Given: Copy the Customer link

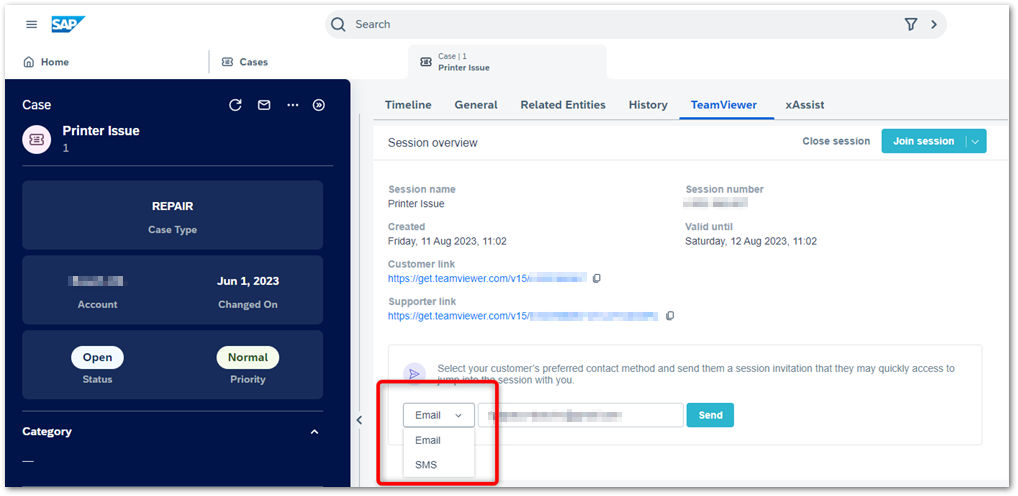Looking at the screenshot, I should [597, 279].
